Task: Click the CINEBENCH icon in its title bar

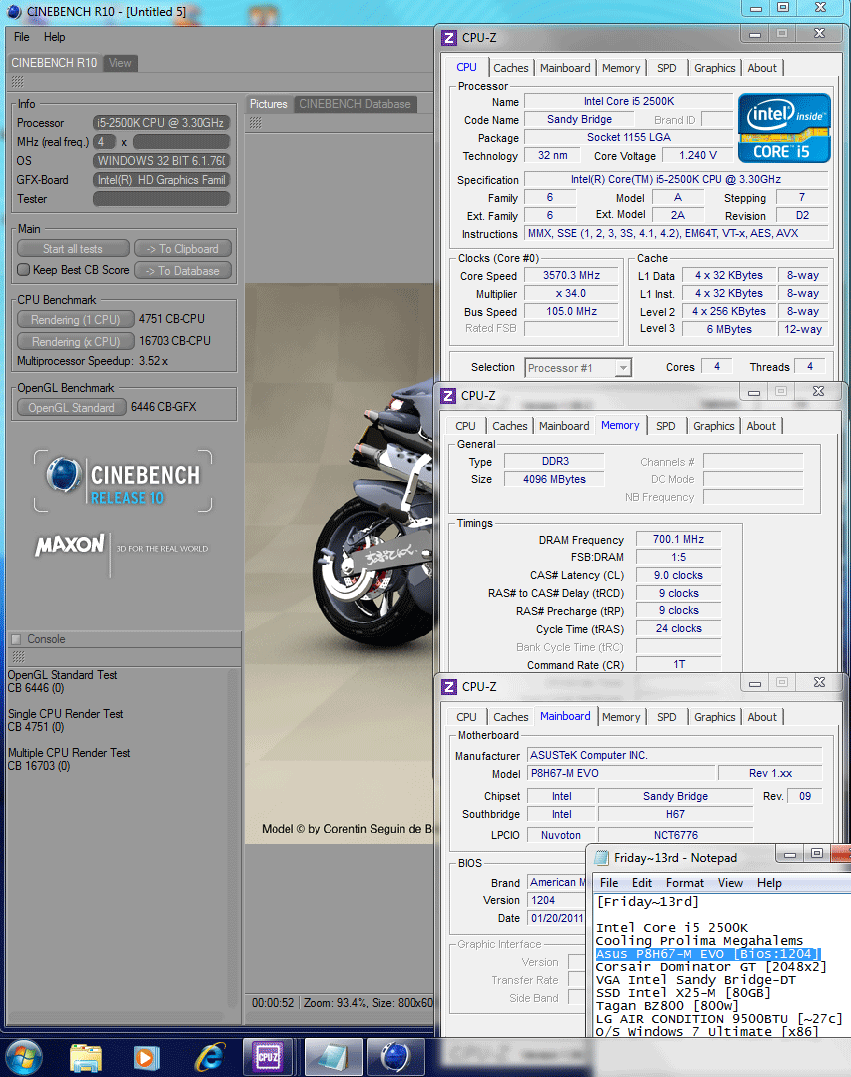Action: [x=14, y=12]
